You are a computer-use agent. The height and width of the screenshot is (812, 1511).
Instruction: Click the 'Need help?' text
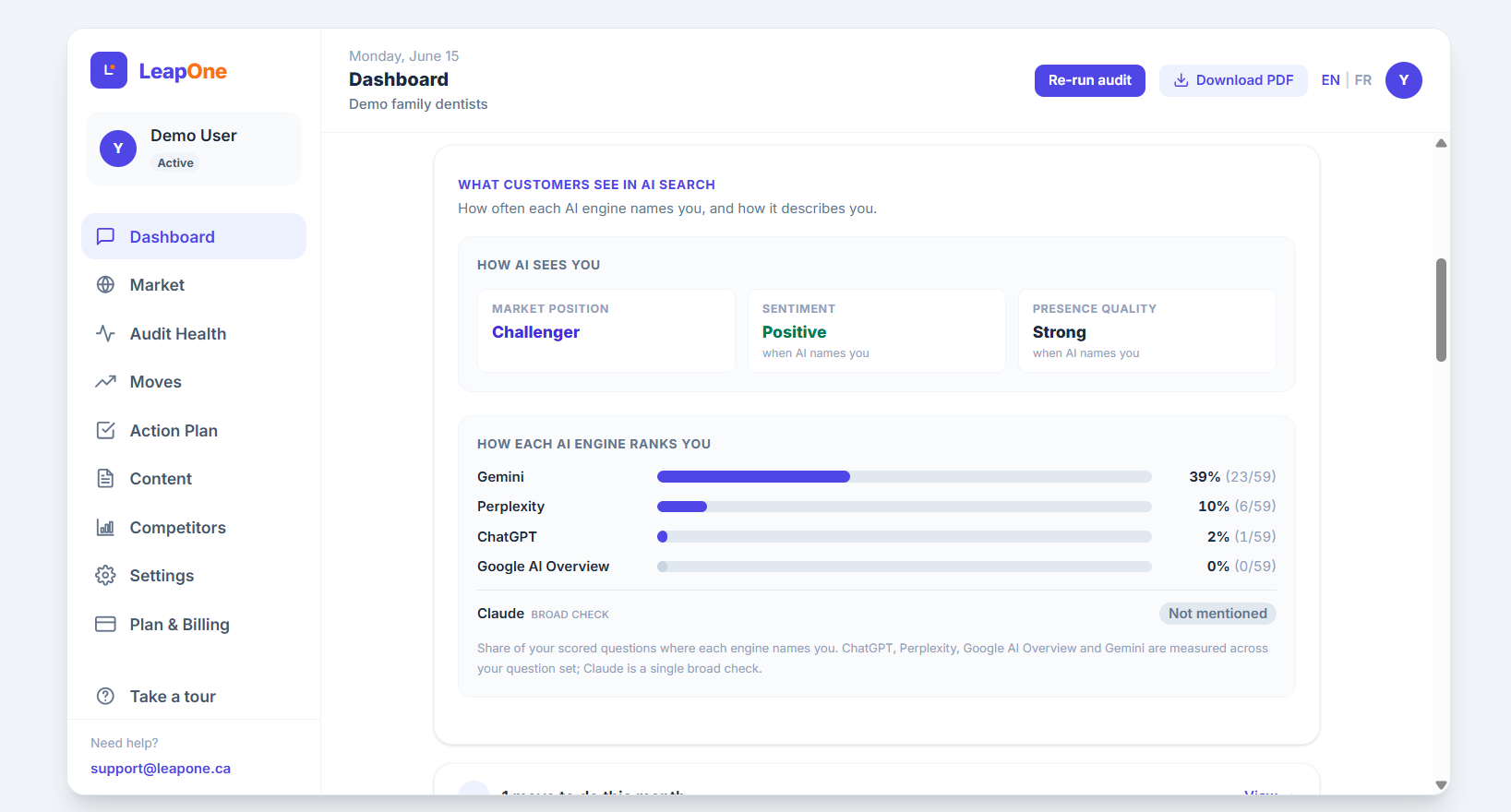[x=125, y=743]
